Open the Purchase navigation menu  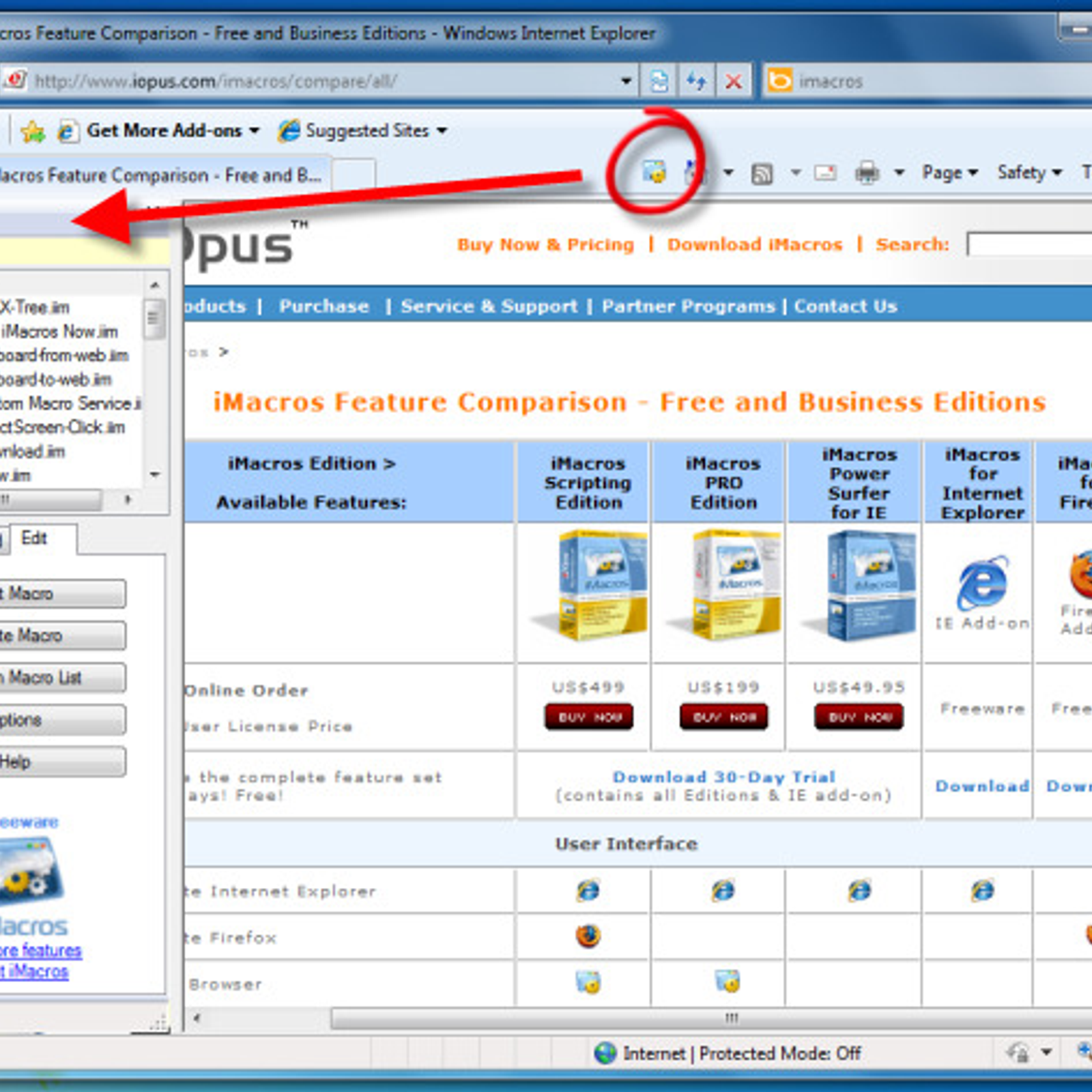pyautogui.click(x=324, y=306)
